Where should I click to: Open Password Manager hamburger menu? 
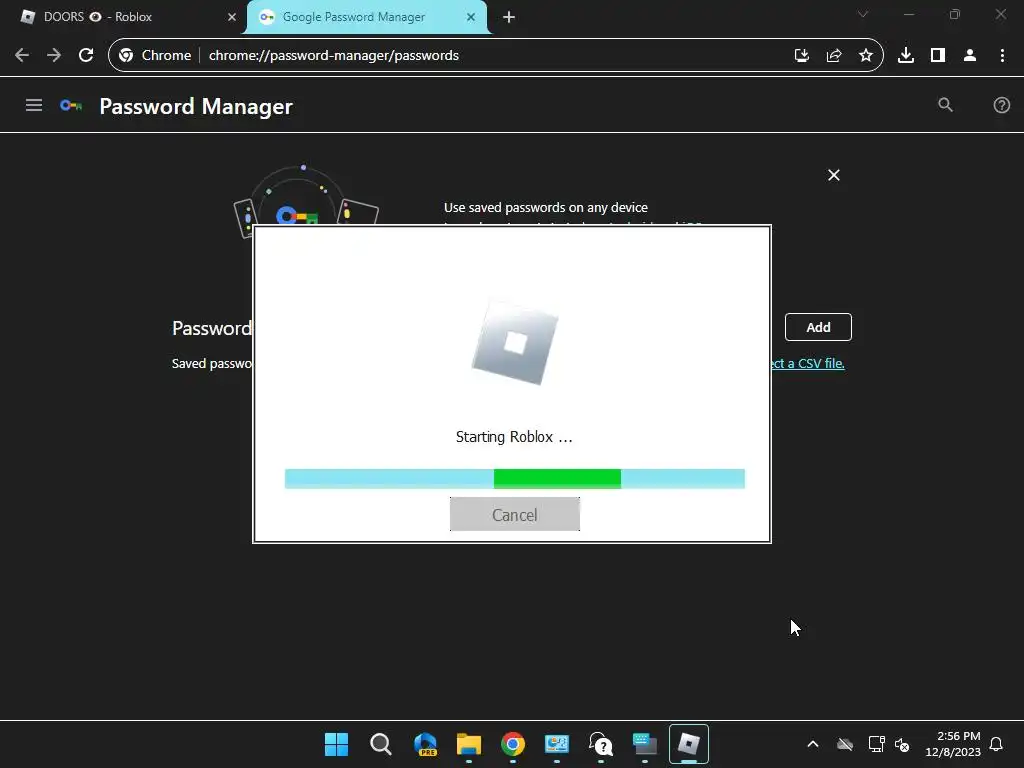(x=34, y=105)
